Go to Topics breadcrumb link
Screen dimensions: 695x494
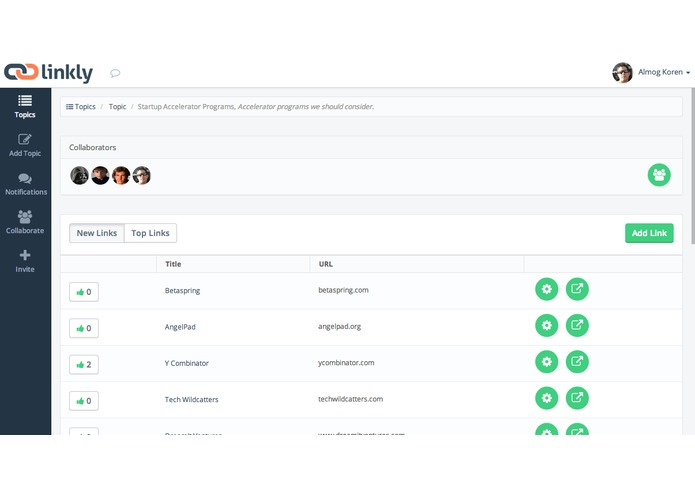(81, 107)
